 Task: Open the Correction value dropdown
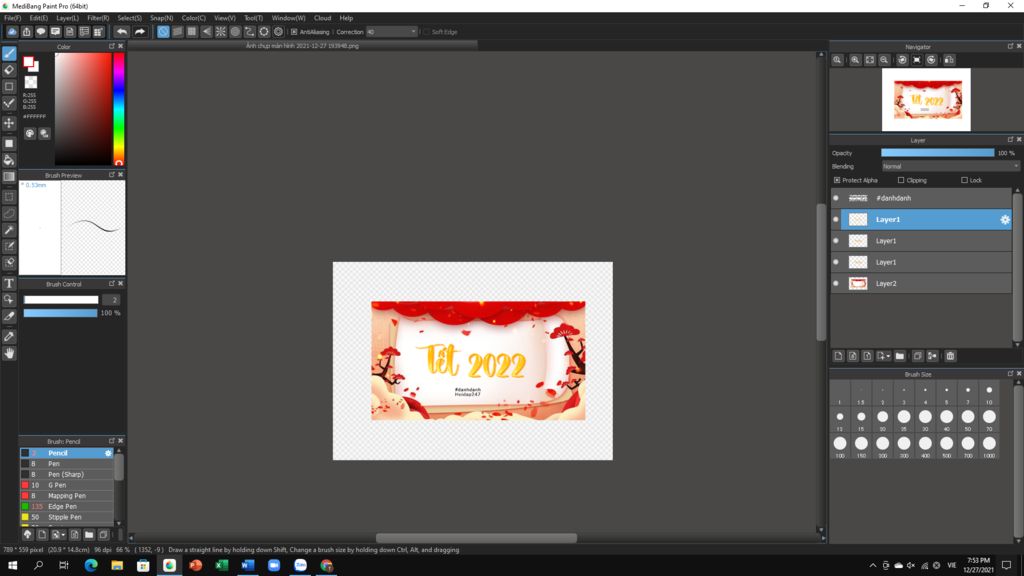(x=413, y=32)
